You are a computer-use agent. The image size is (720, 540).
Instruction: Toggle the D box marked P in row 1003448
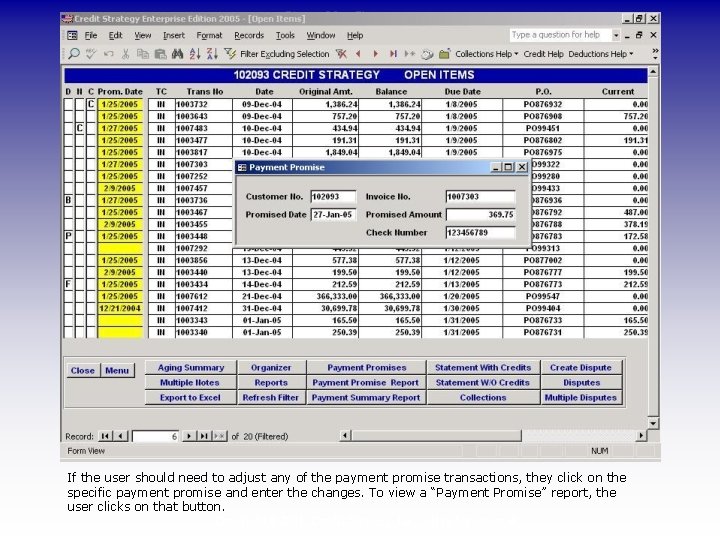click(x=69, y=236)
